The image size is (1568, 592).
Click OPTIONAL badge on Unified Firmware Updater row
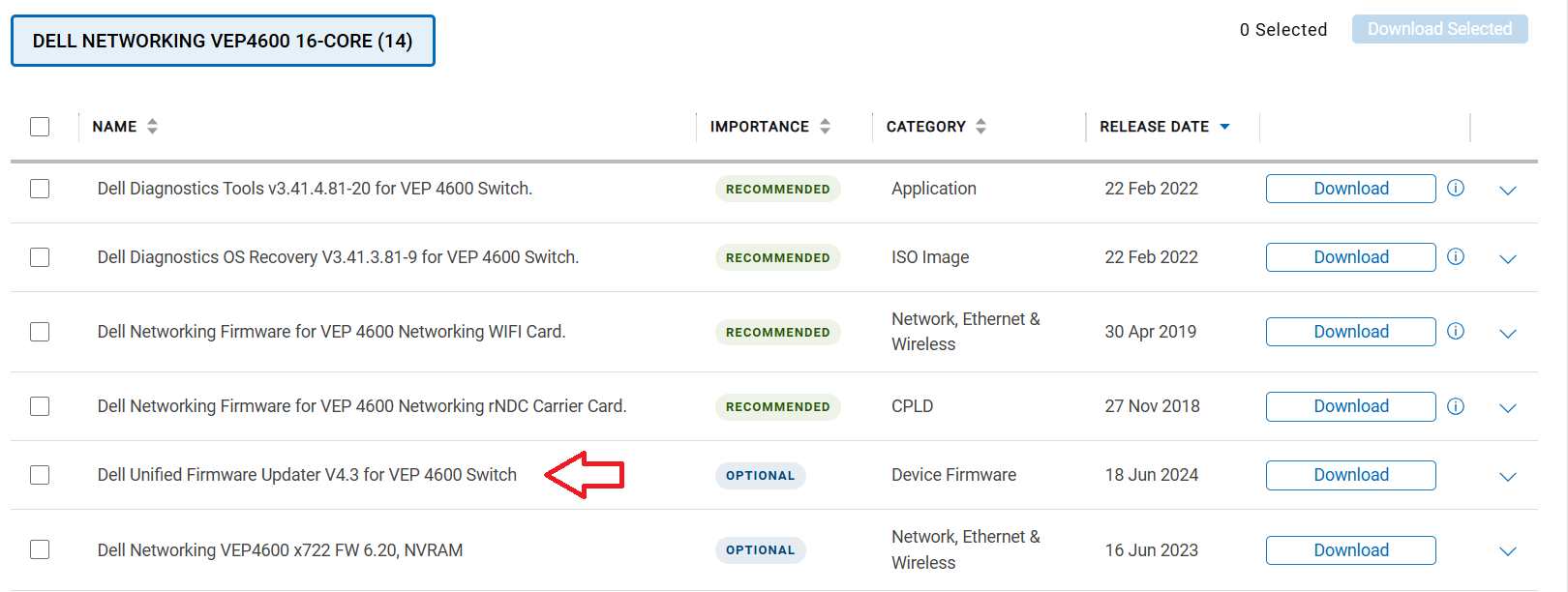[x=760, y=475]
